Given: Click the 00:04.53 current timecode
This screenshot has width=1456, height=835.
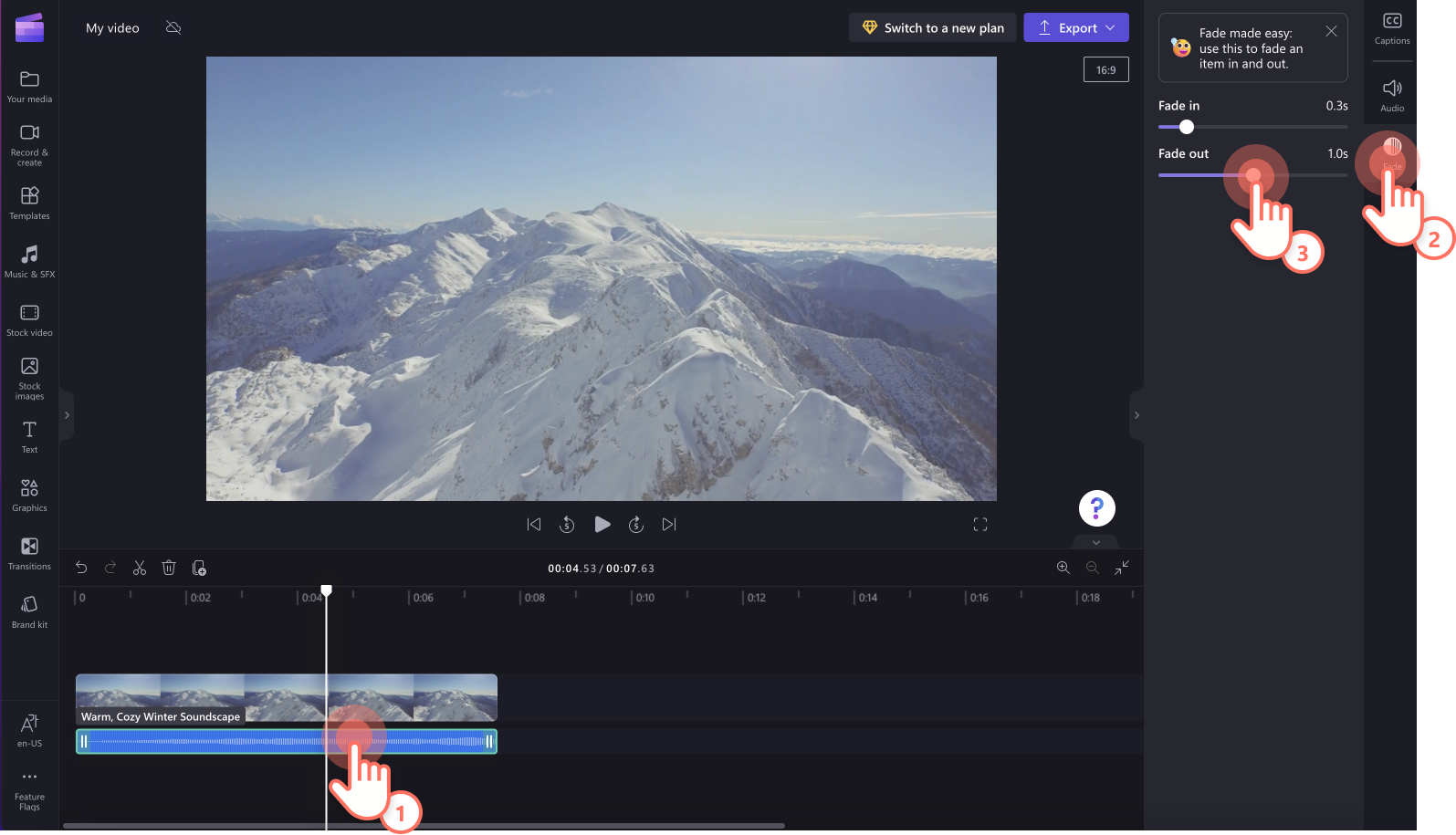Looking at the screenshot, I should 571,569.
